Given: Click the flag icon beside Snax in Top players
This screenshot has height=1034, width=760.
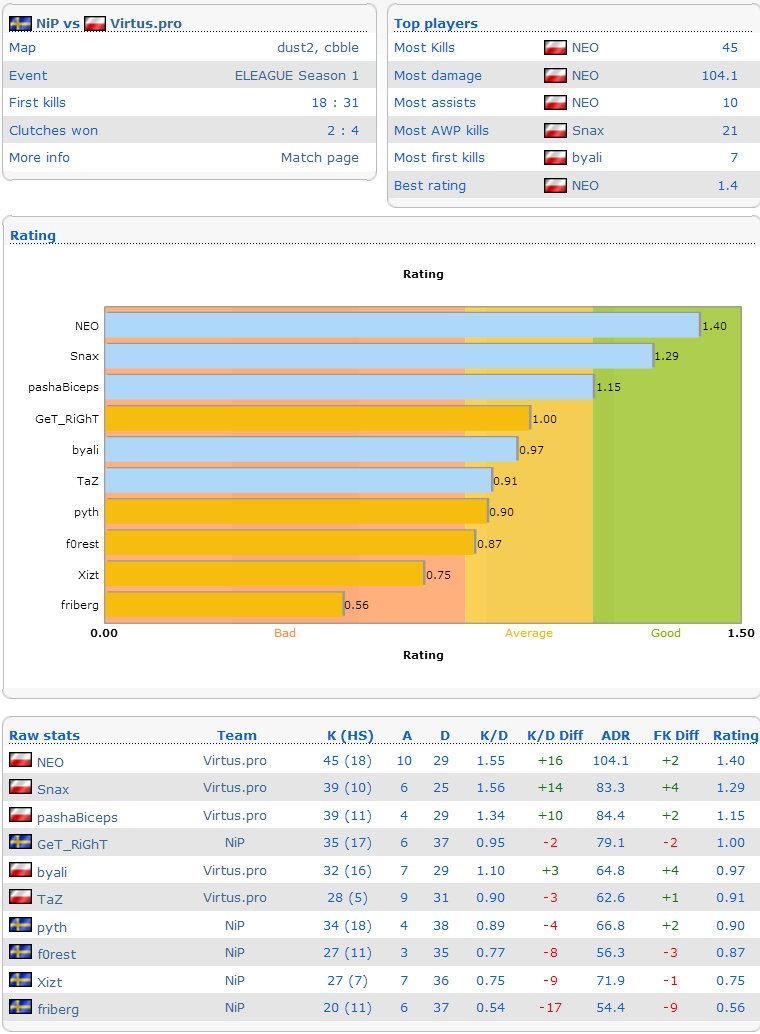Looking at the screenshot, I should [x=555, y=130].
